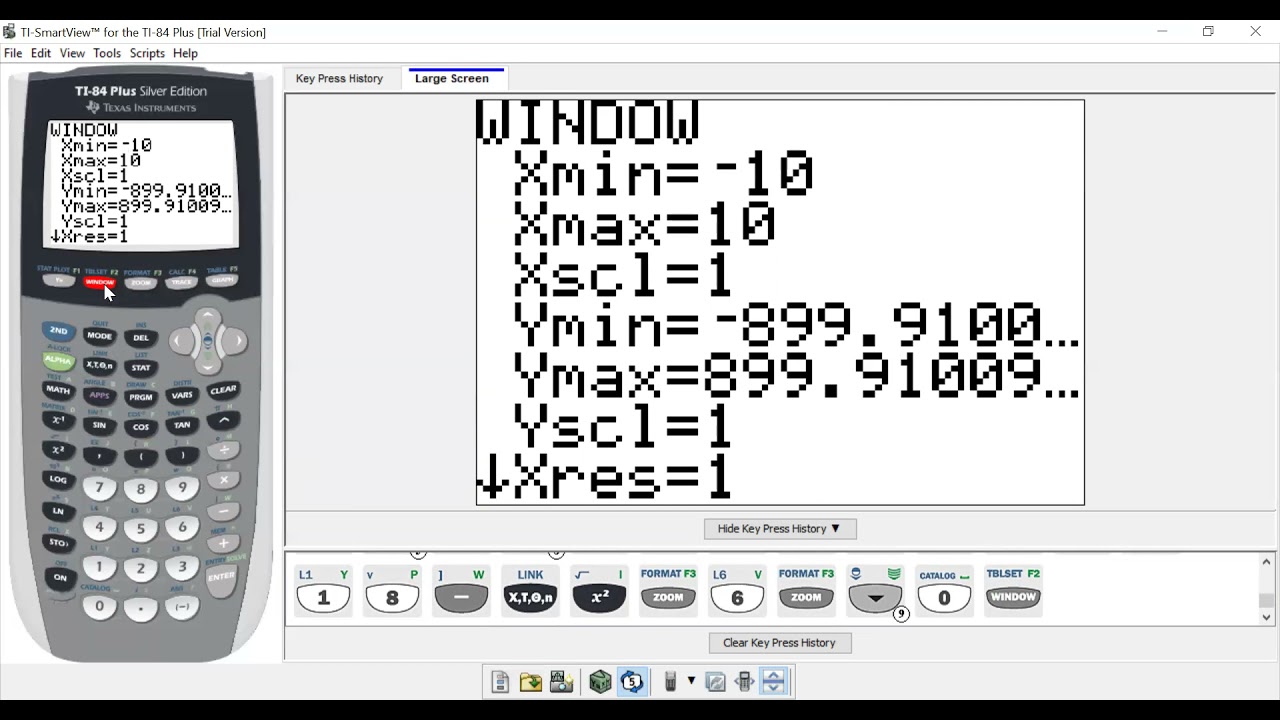
Task: Click the number 7 key on the calculator keypad
Action: click(99, 488)
